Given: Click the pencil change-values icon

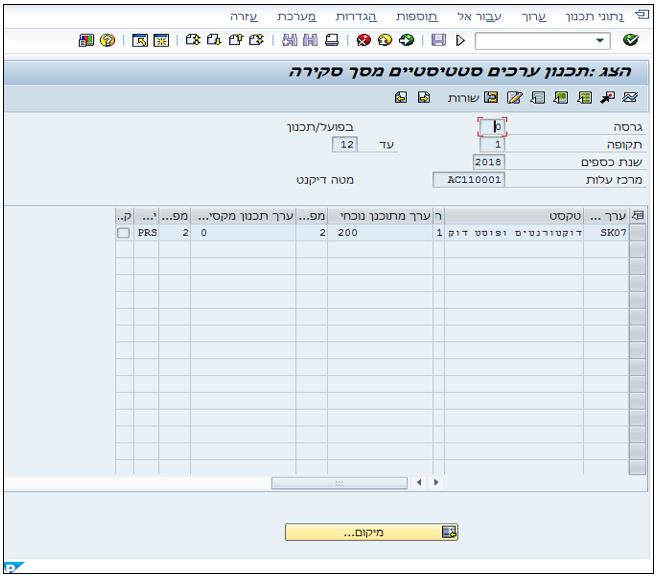Looking at the screenshot, I should (514, 98).
